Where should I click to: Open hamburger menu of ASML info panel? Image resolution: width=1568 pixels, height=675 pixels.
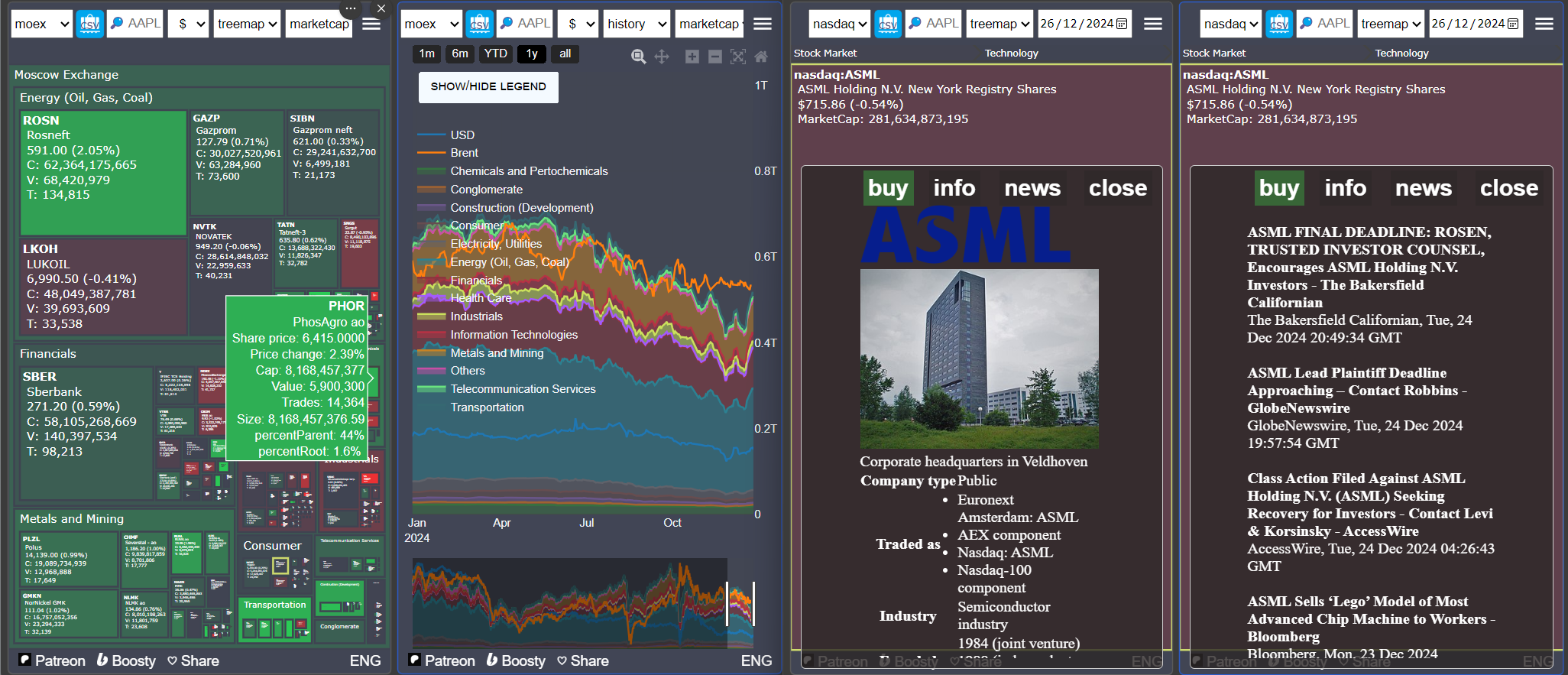[x=1153, y=24]
